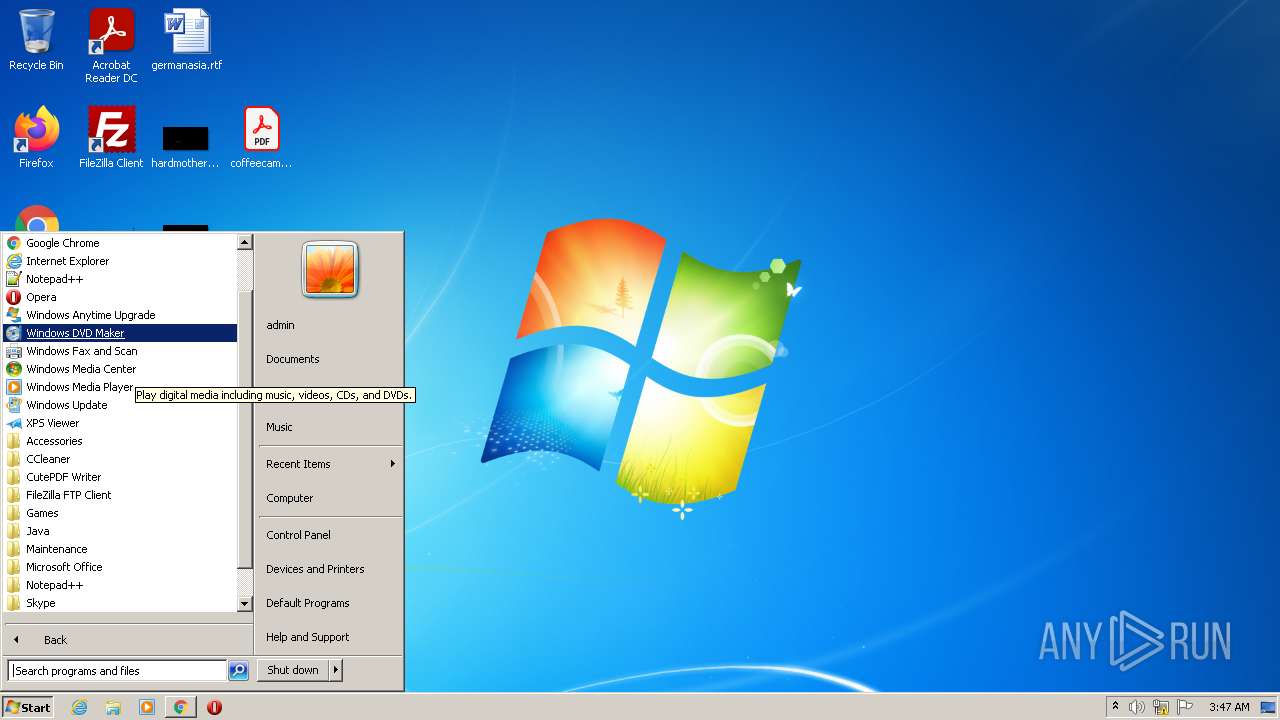Select germanasia.rtf file on desktop
The image size is (1280, 720).
click(187, 40)
